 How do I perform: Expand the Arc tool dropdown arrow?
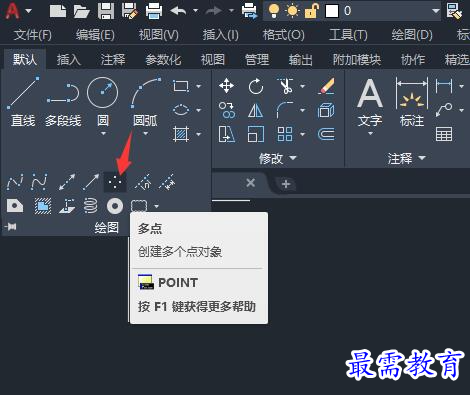[x=146, y=134]
